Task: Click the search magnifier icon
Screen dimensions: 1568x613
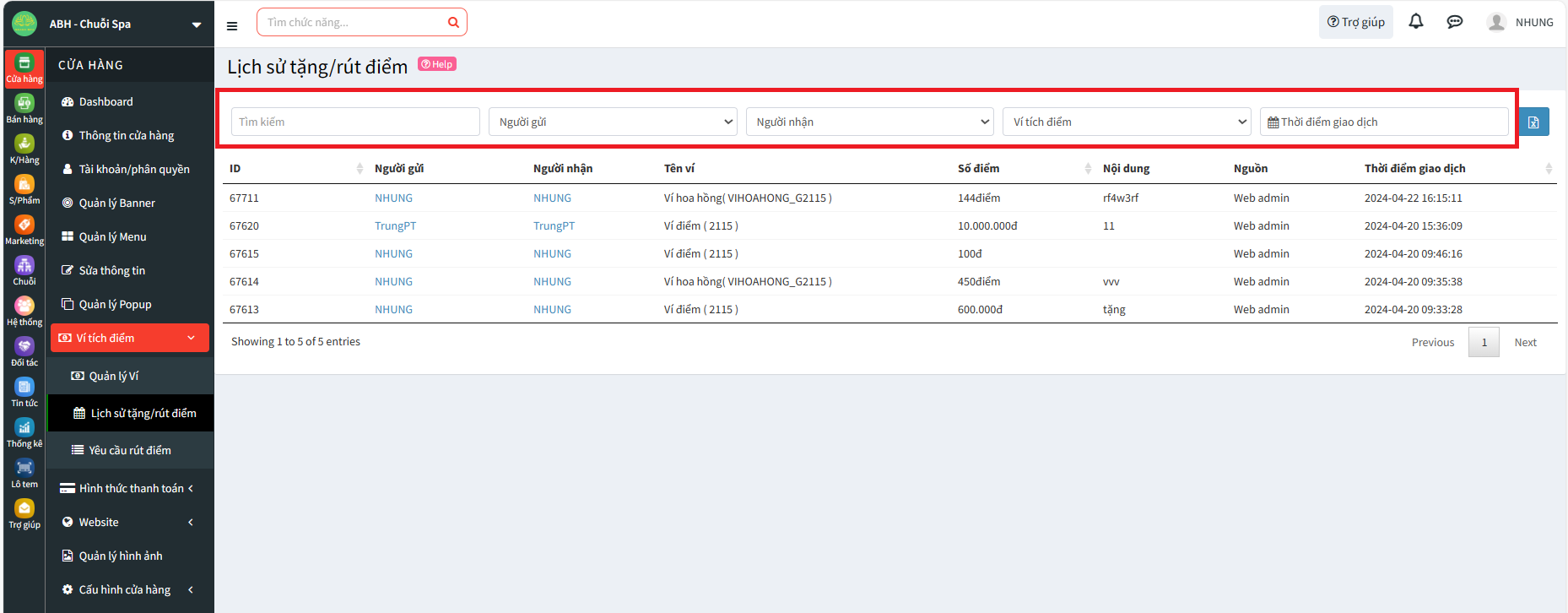Action: [453, 23]
